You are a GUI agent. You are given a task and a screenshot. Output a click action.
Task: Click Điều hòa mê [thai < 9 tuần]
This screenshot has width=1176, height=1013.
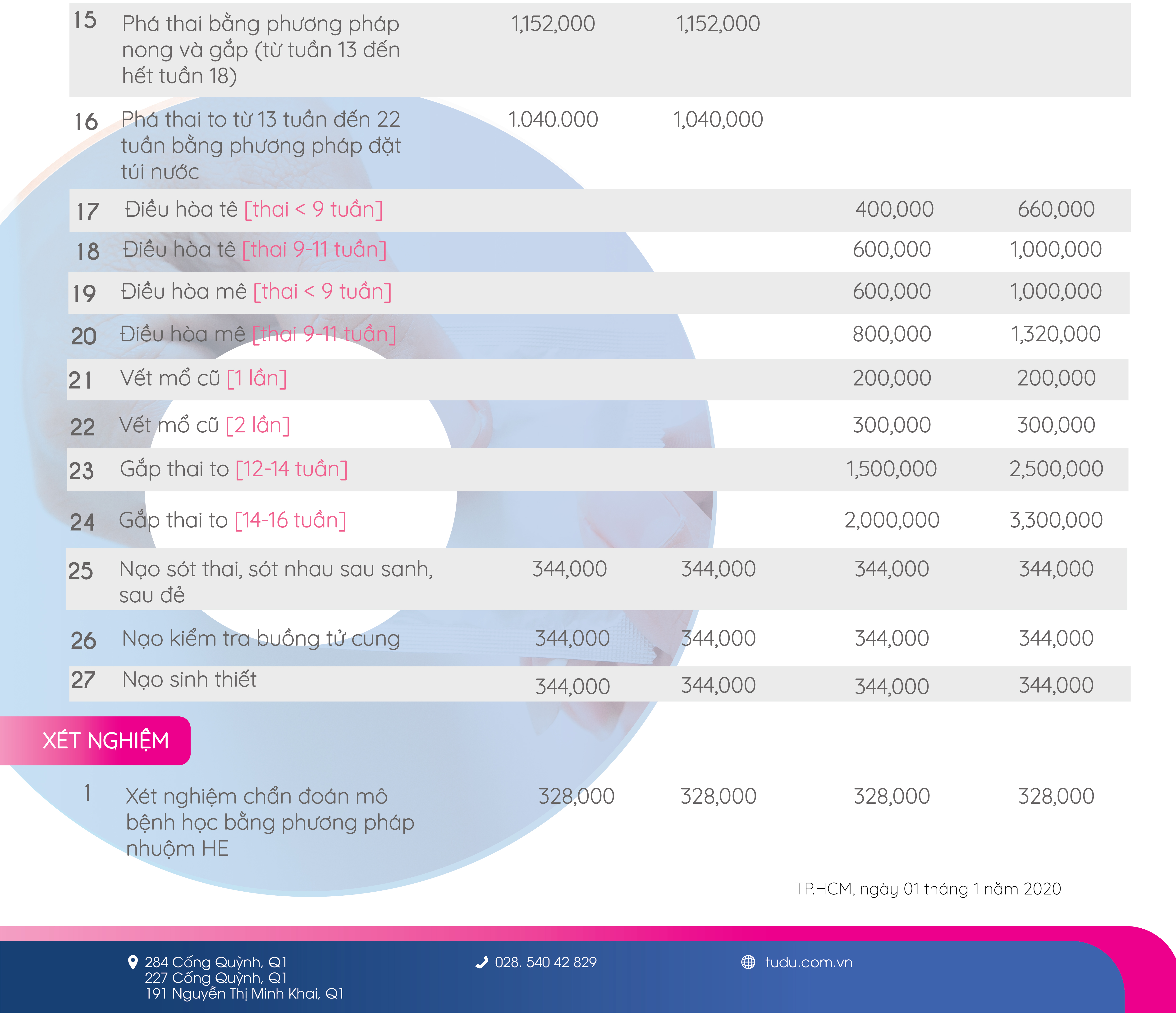coord(256,292)
